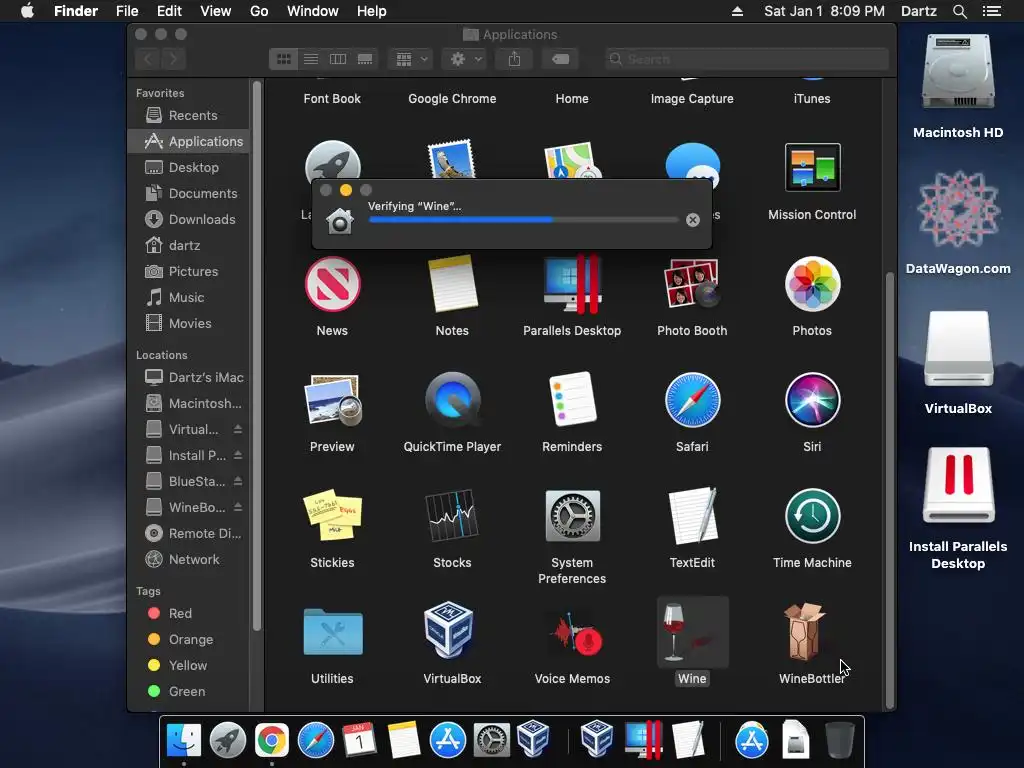1024x768 pixels.
Task: Select Remote Disc in the sidebar
Action: pos(188,534)
